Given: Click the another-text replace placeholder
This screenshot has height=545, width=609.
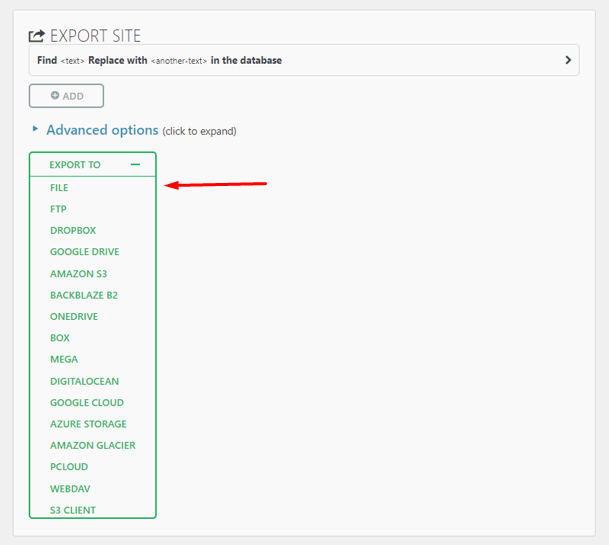Looking at the screenshot, I should (179, 61).
